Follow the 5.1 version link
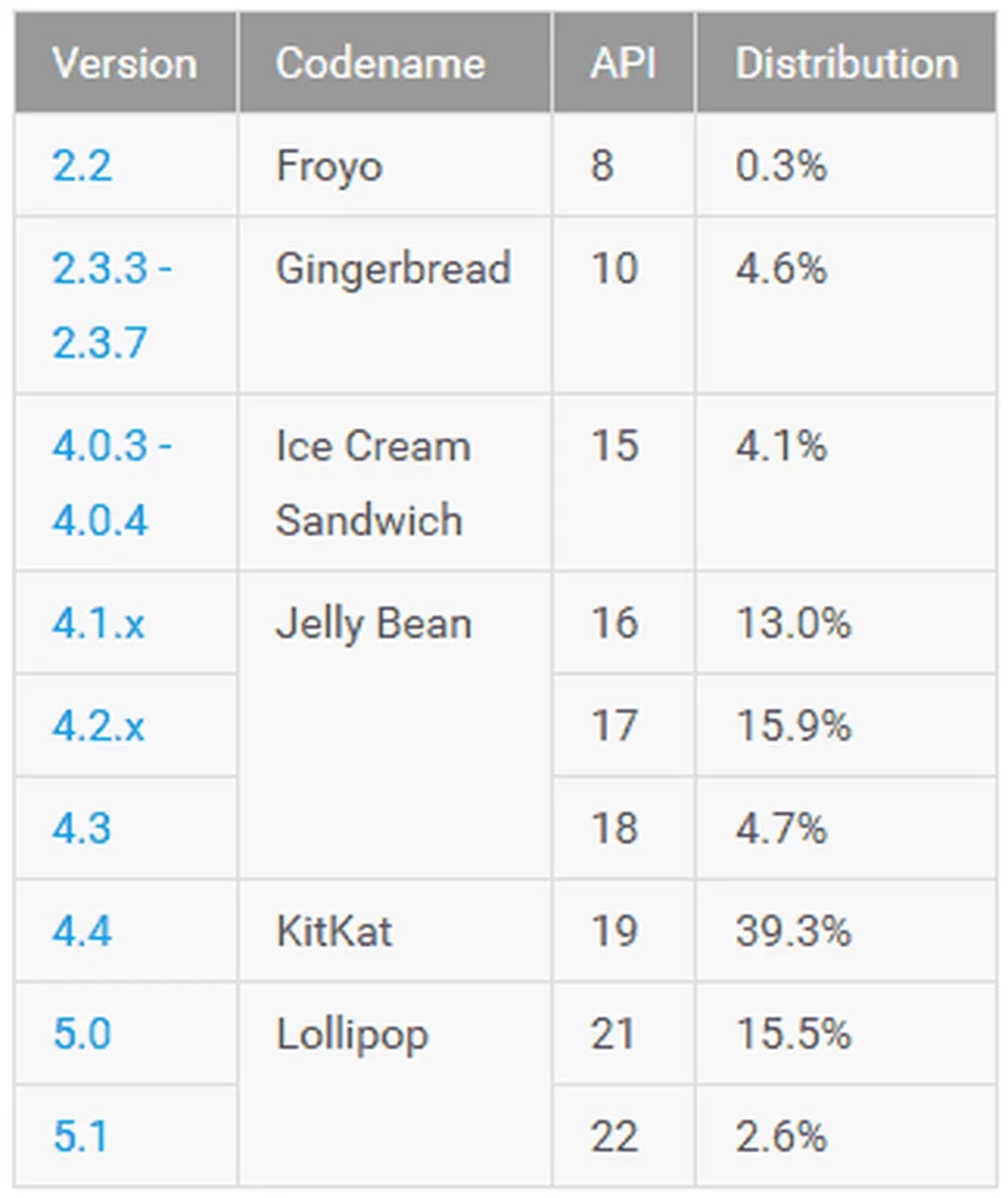 click(80, 1136)
